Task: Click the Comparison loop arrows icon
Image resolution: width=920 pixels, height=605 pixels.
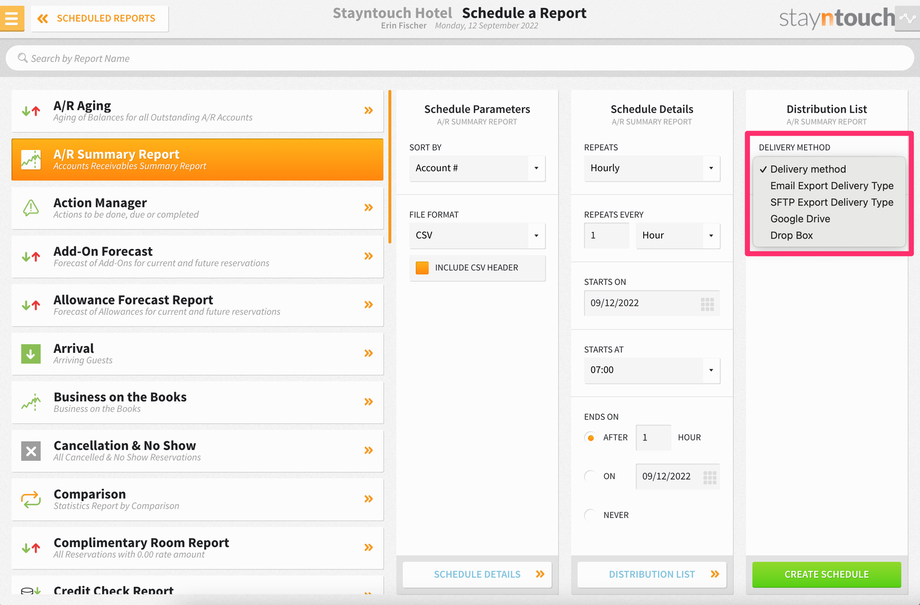Action: [x=31, y=499]
